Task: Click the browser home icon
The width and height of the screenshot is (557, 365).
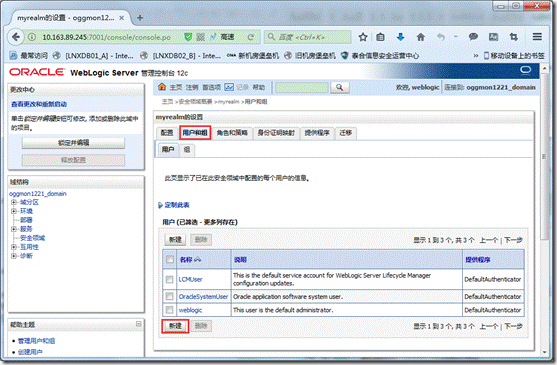Action: [x=421, y=37]
